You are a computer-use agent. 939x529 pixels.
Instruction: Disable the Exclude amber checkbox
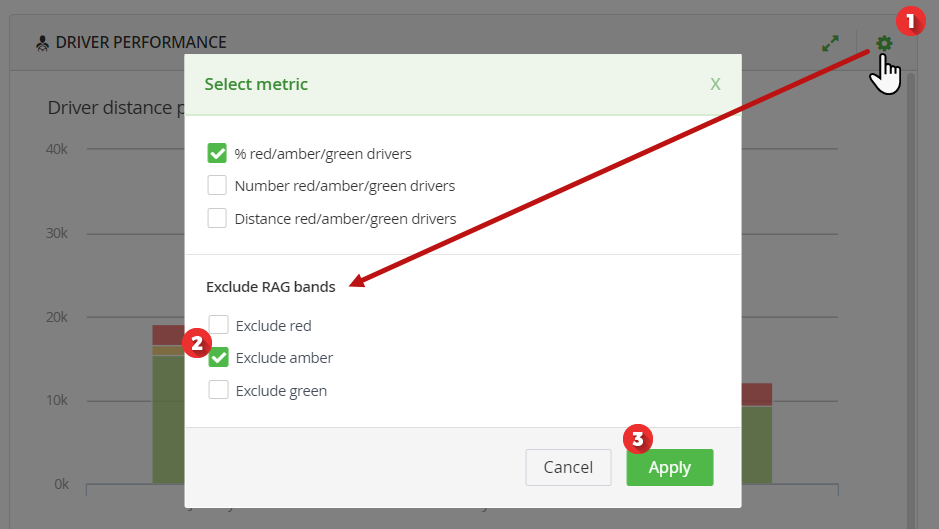[x=219, y=358]
